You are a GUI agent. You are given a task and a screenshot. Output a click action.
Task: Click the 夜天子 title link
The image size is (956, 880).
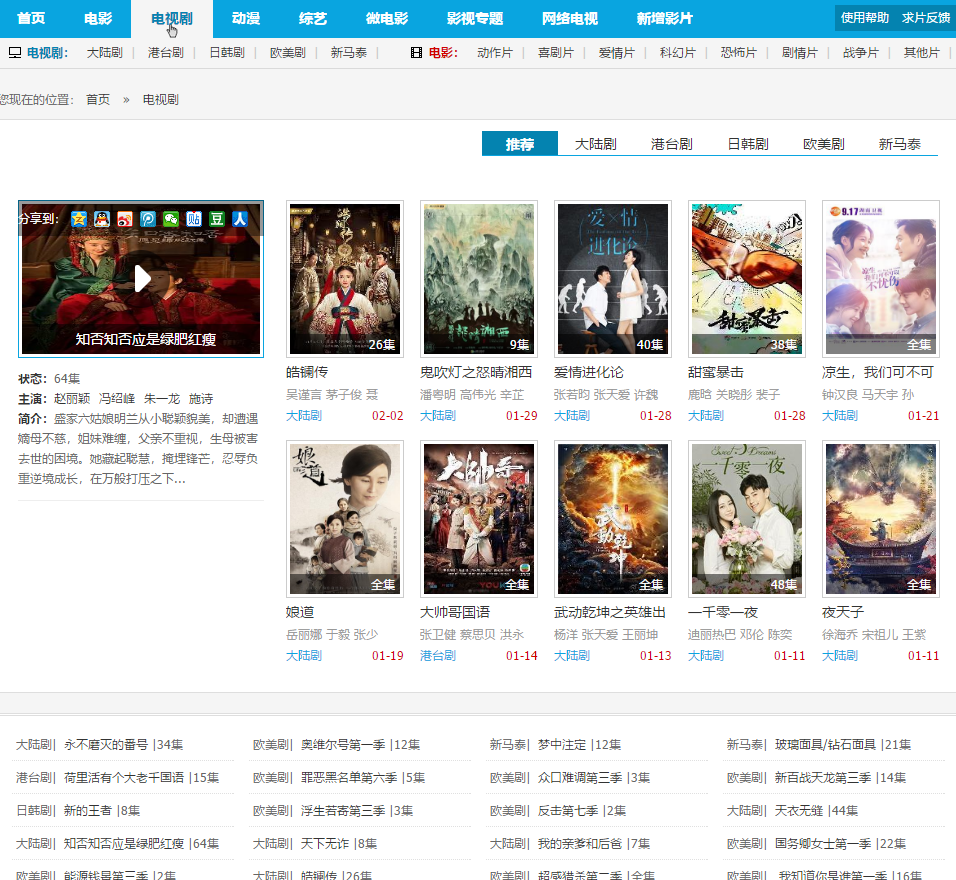click(x=843, y=612)
